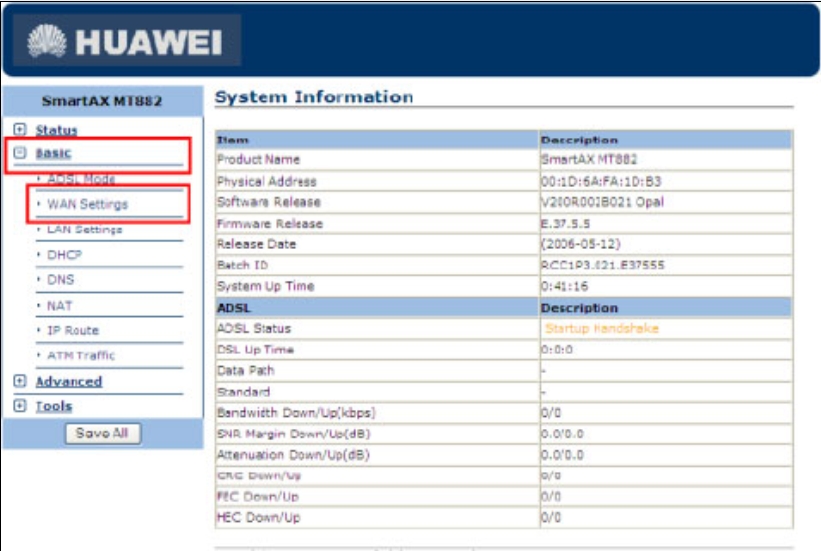Click the FEC Down/Up row label

click(258, 497)
